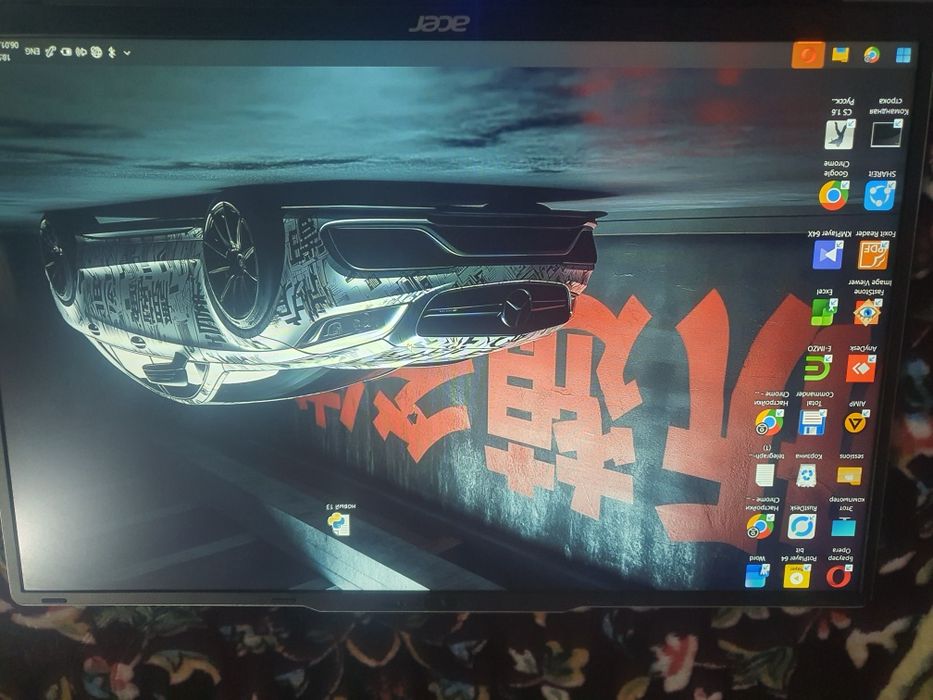Open the sessions folder on desktop
933x700 pixels.
850,476
